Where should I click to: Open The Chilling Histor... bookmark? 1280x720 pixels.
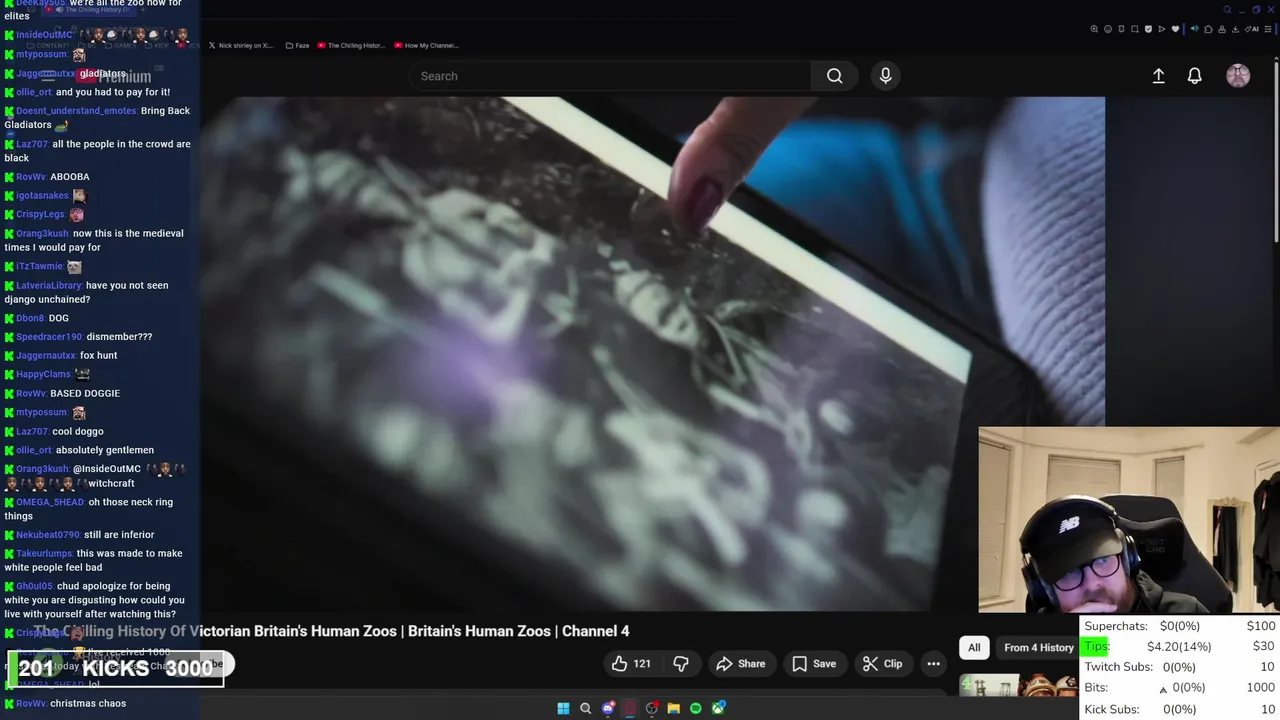(x=351, y=45)
